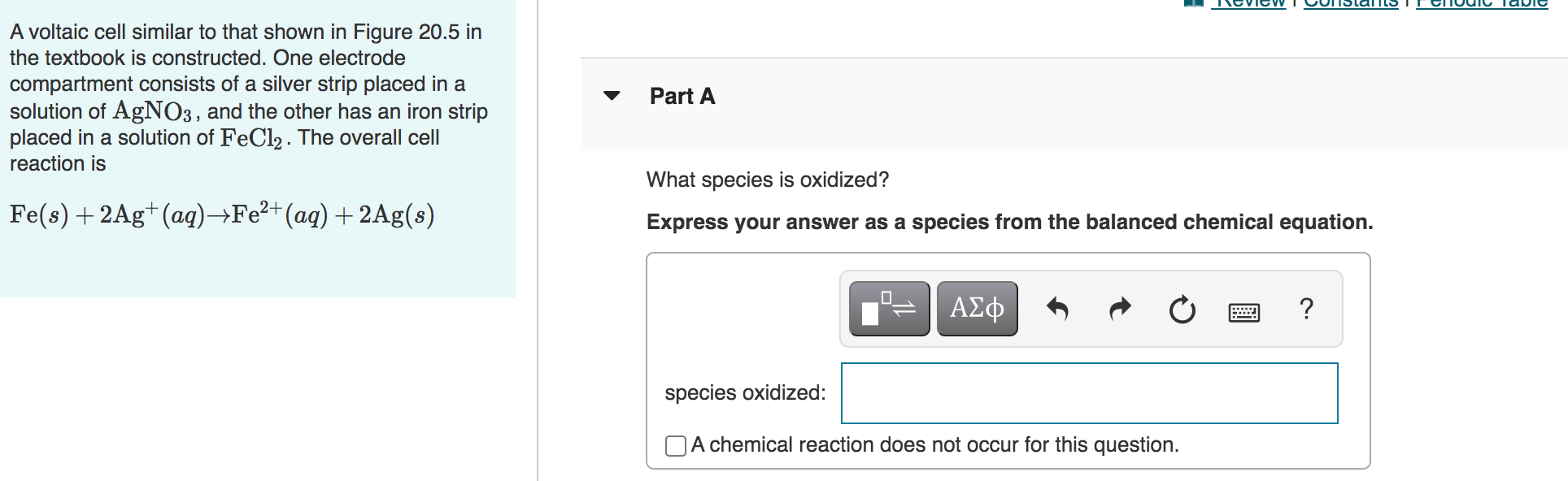The image size is (1568, 481).
Task: Open the Review link
Action: [1249, 4]
